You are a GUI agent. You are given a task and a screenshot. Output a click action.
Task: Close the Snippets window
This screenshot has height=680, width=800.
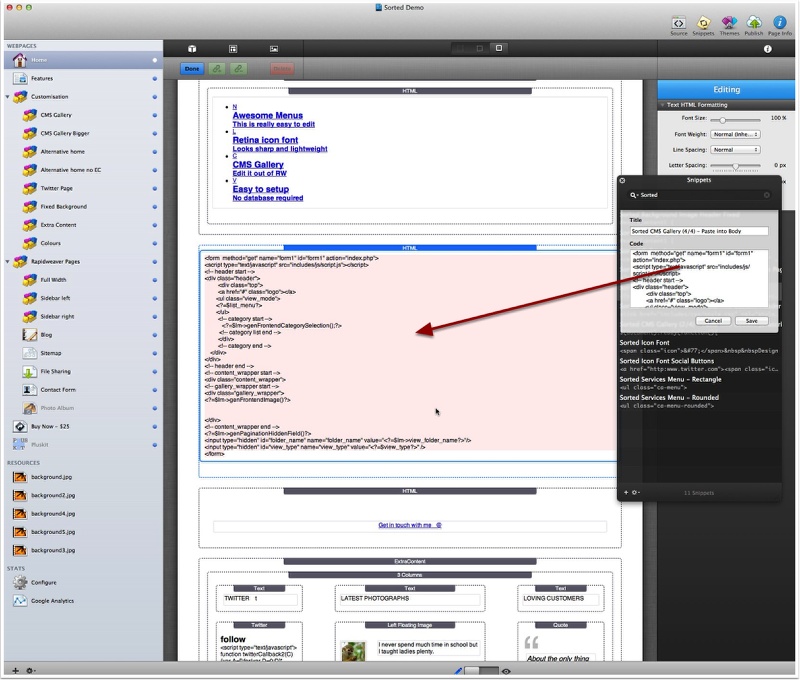coord(622,180)
